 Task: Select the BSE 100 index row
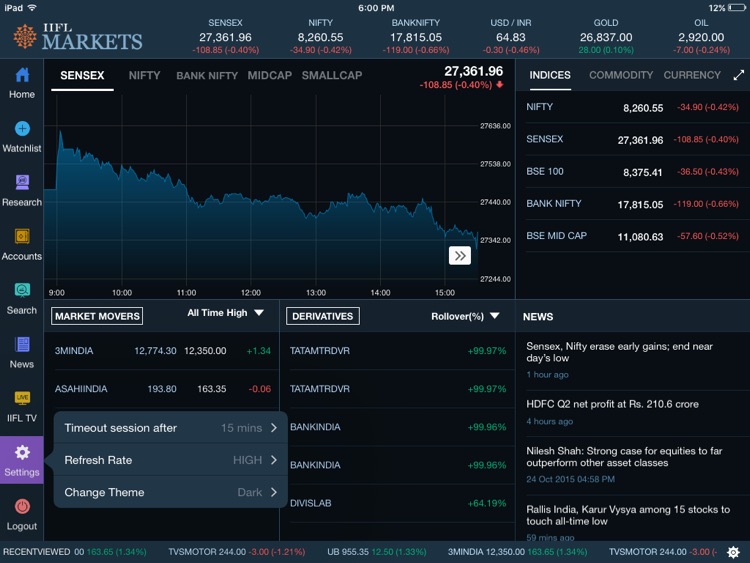(x=632, y=172)
